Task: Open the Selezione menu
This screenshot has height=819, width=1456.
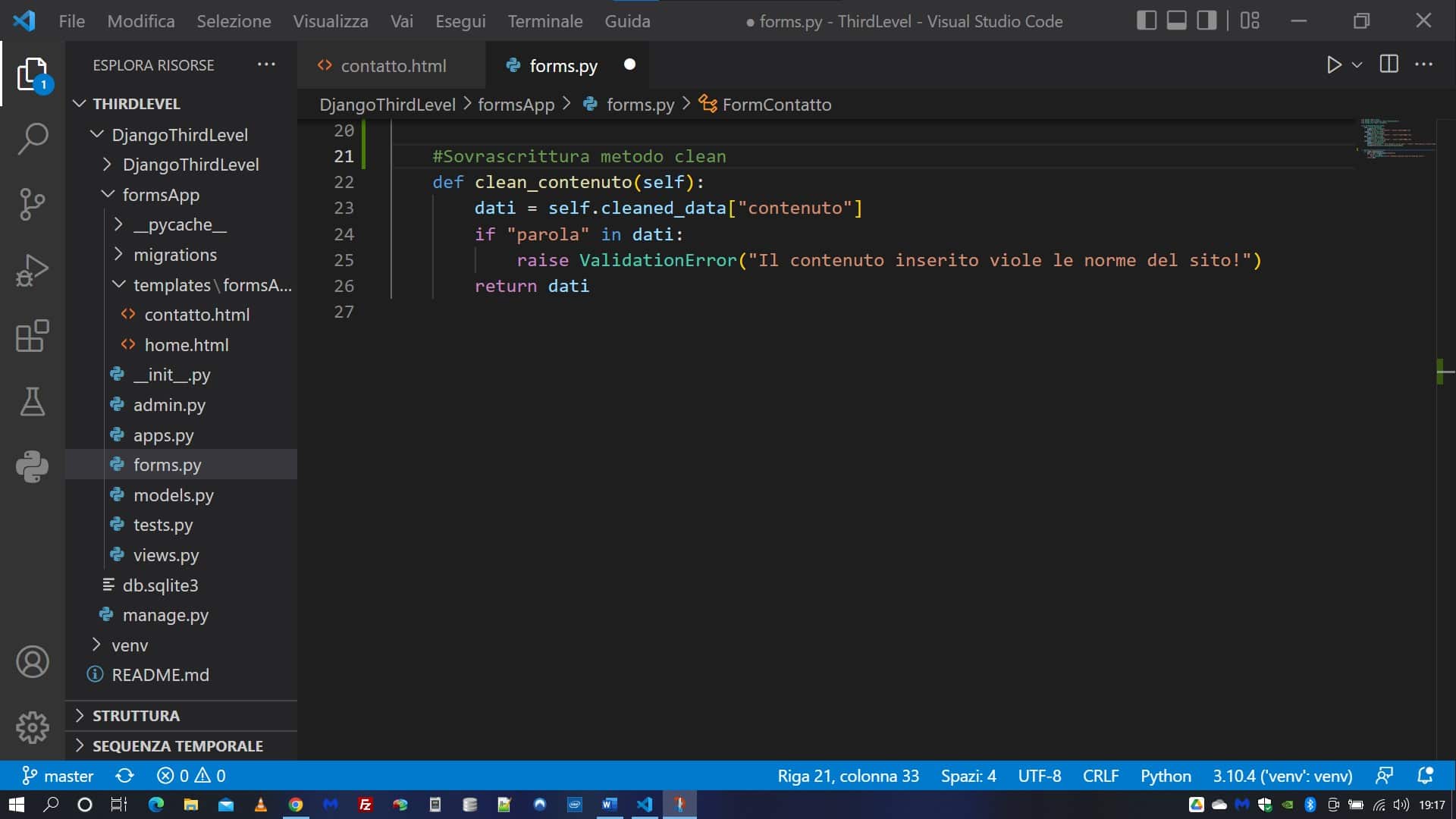Action: 234,21
